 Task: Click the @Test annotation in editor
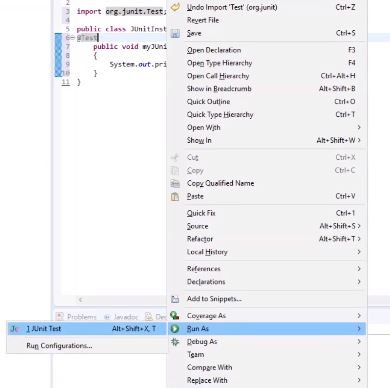(87, 38)
